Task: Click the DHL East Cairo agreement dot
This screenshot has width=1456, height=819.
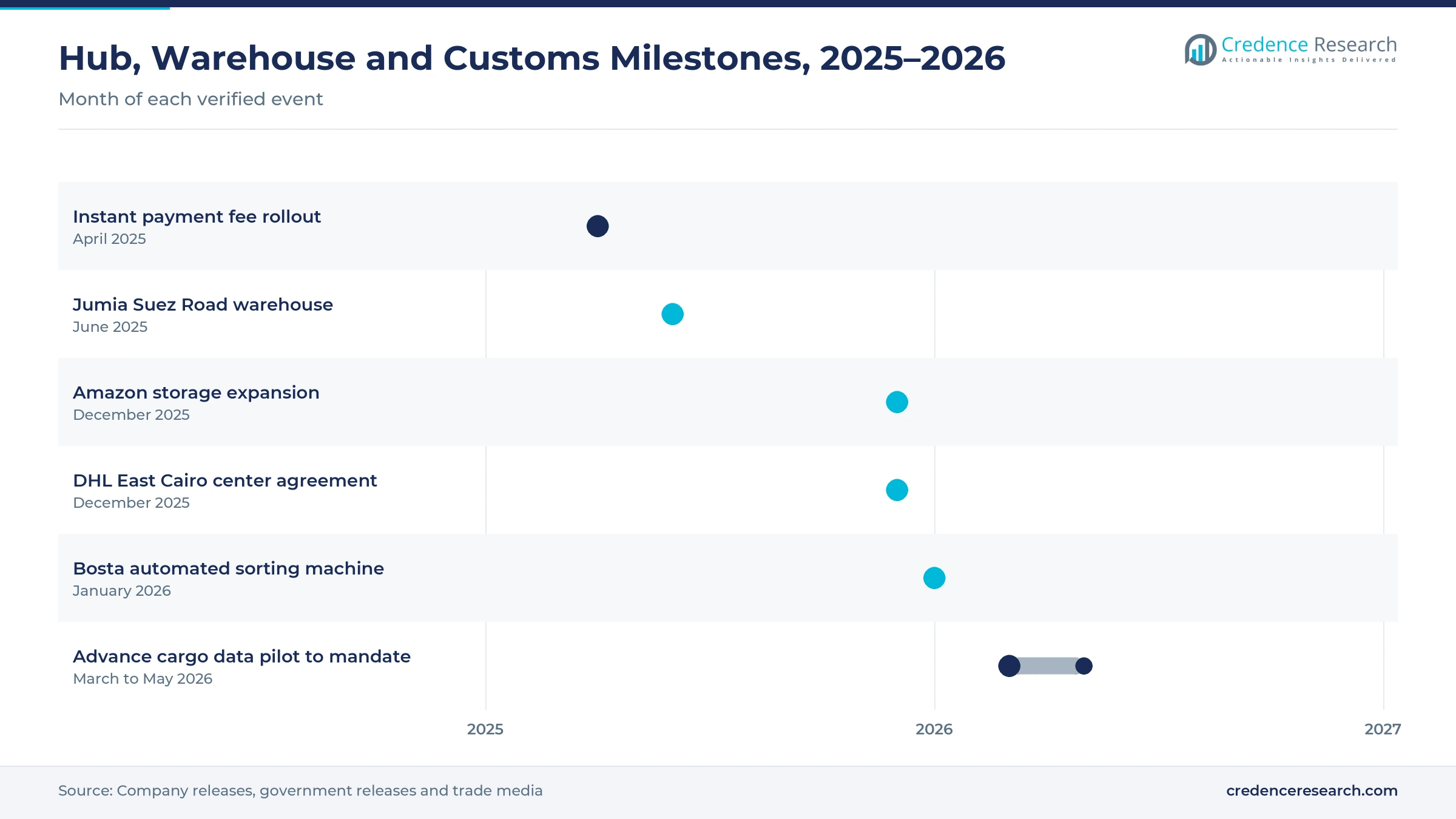Action: click(897, 490)
